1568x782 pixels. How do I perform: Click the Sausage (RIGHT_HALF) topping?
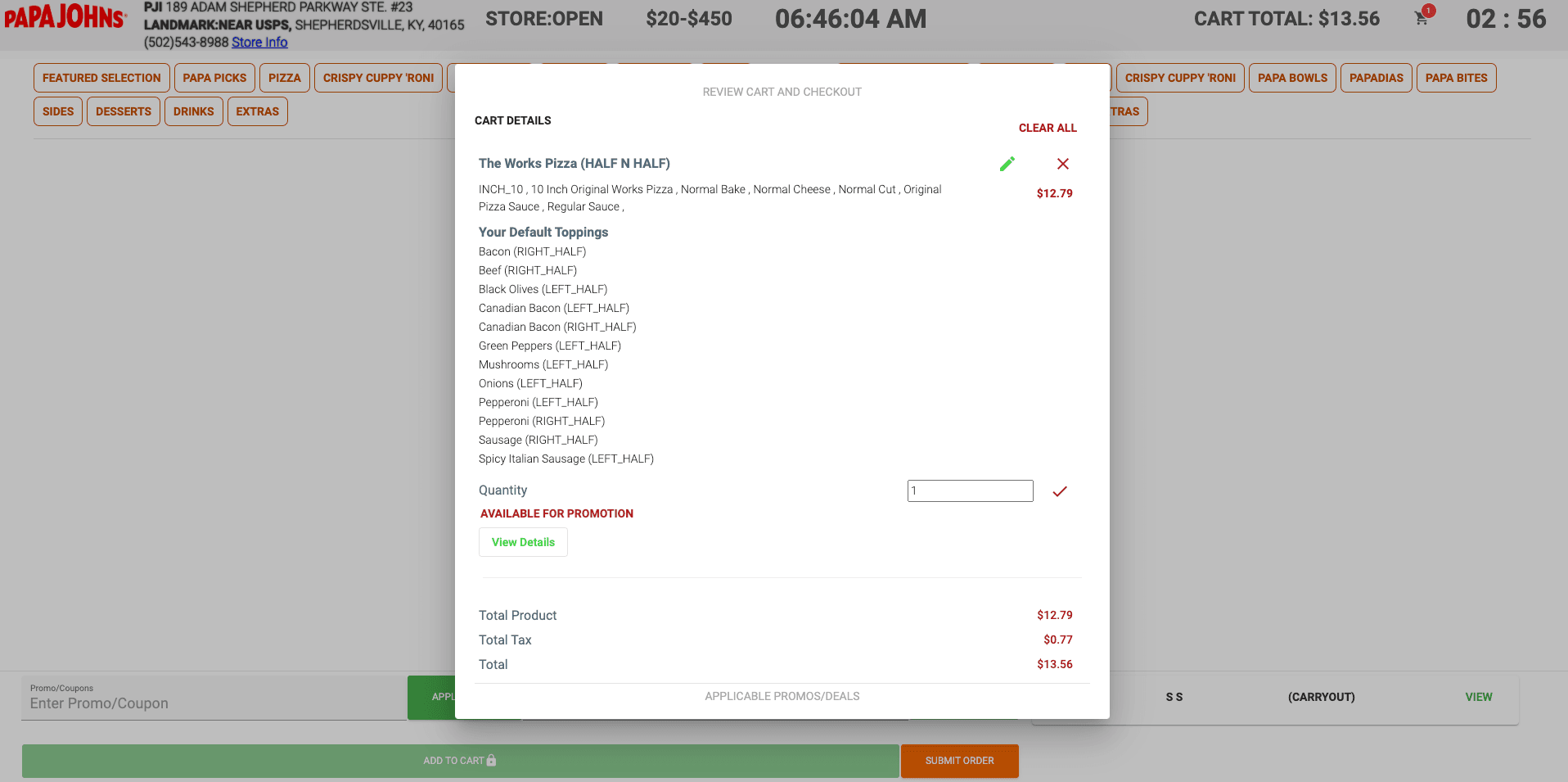(538, 440)
